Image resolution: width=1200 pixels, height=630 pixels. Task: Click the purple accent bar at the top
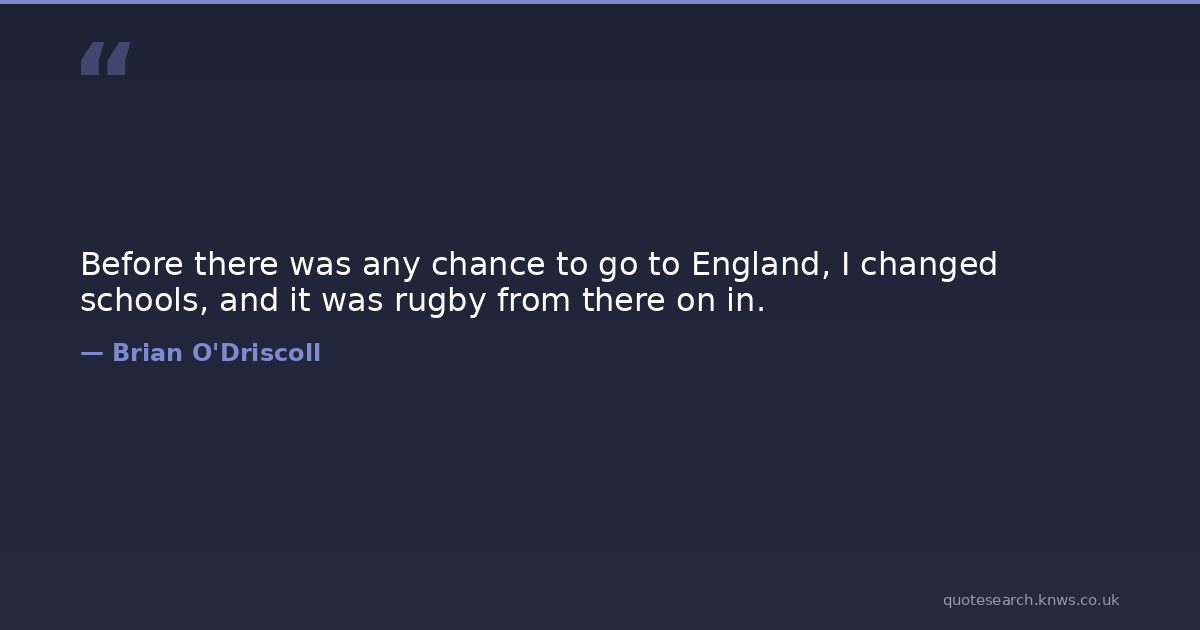click(600, 2)
